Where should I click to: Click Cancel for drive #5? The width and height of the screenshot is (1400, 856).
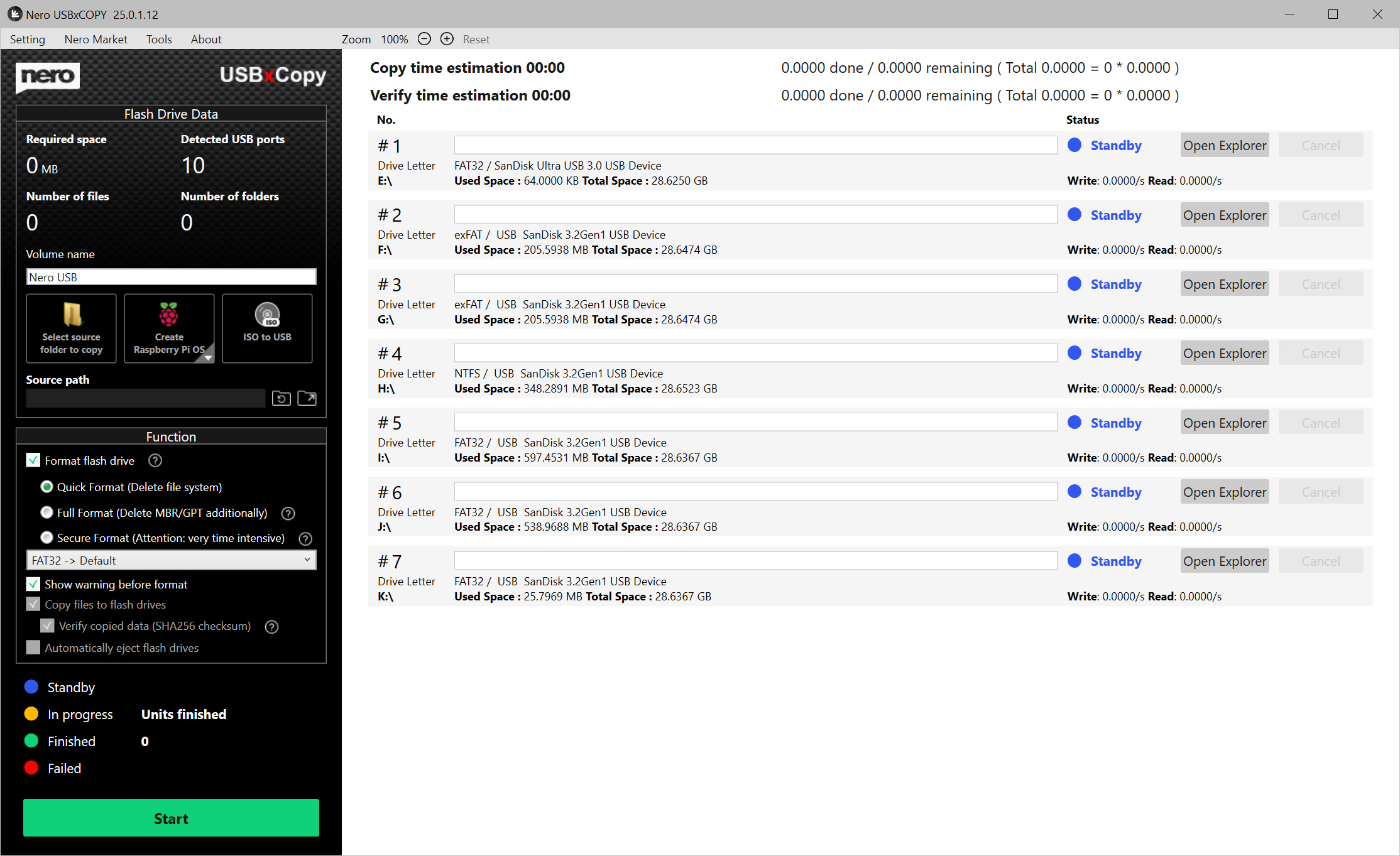[x=1321, y=423]
